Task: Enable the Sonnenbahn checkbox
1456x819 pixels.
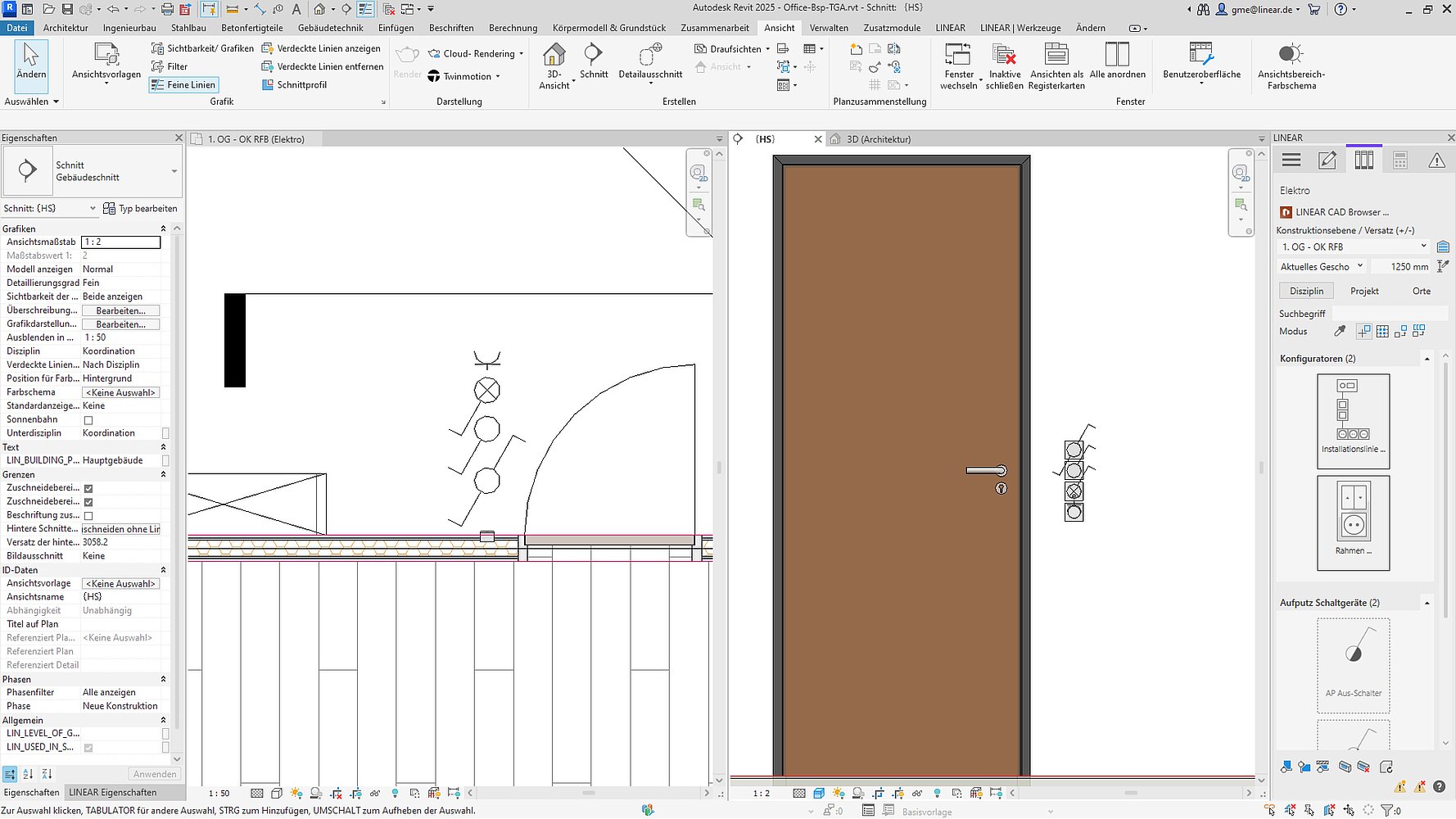Action: pyautogui.click(x=88, y=420)
